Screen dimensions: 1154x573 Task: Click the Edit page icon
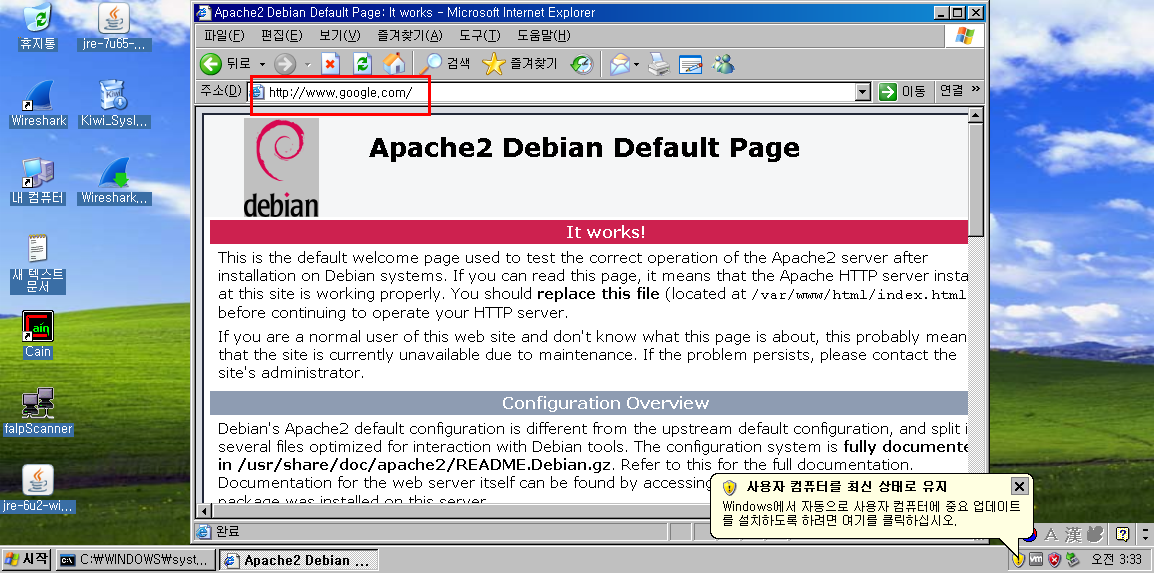(690, 65)
